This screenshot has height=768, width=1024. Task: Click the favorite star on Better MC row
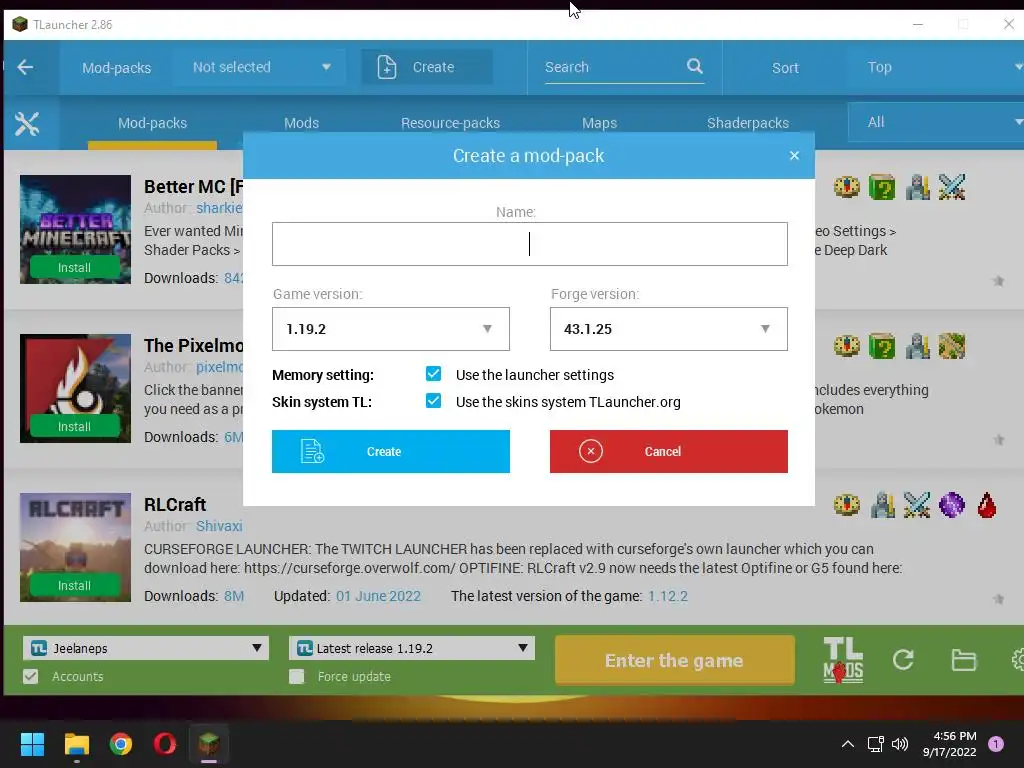pyautogui.click(x=999, y=281)
